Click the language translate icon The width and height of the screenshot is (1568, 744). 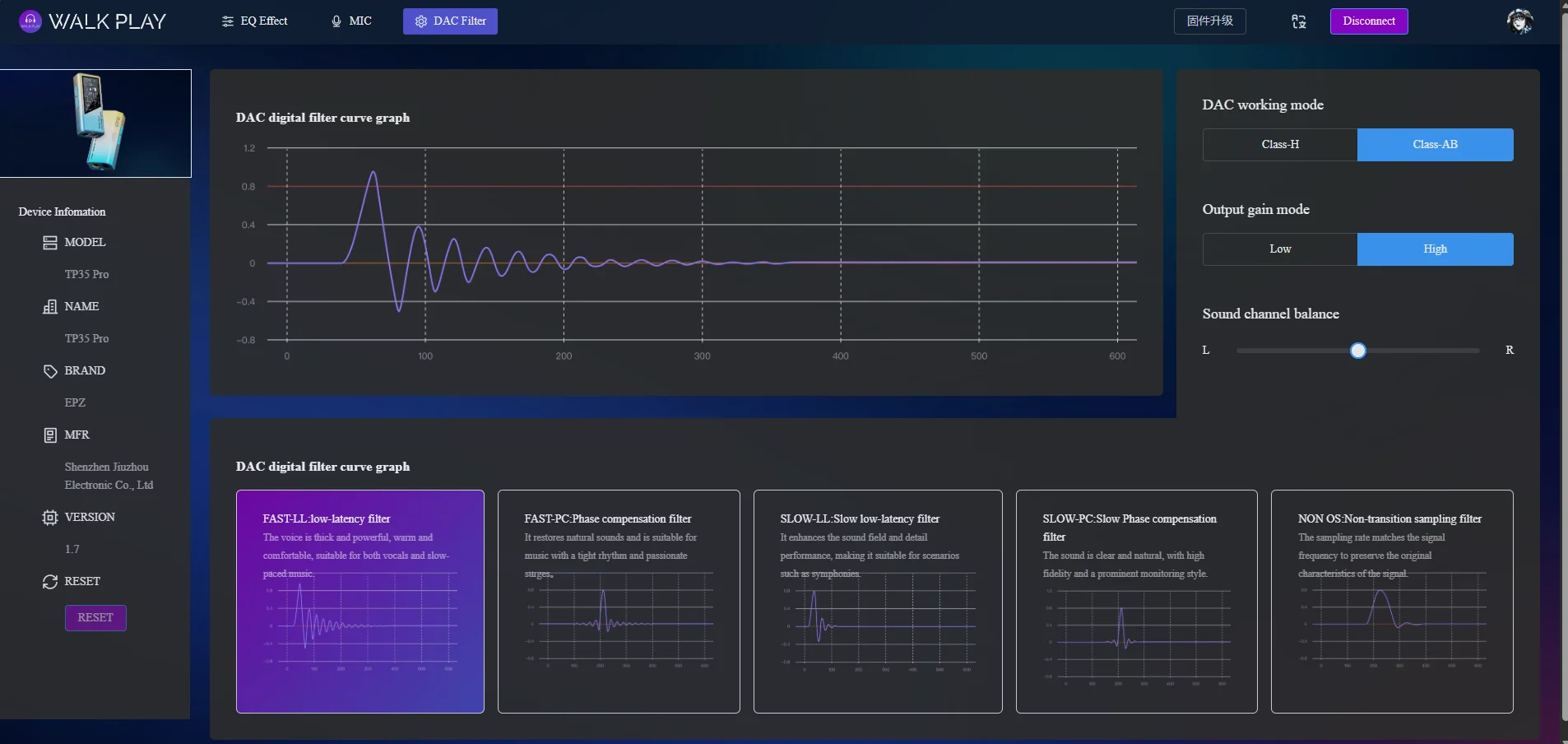point(1299,21)
